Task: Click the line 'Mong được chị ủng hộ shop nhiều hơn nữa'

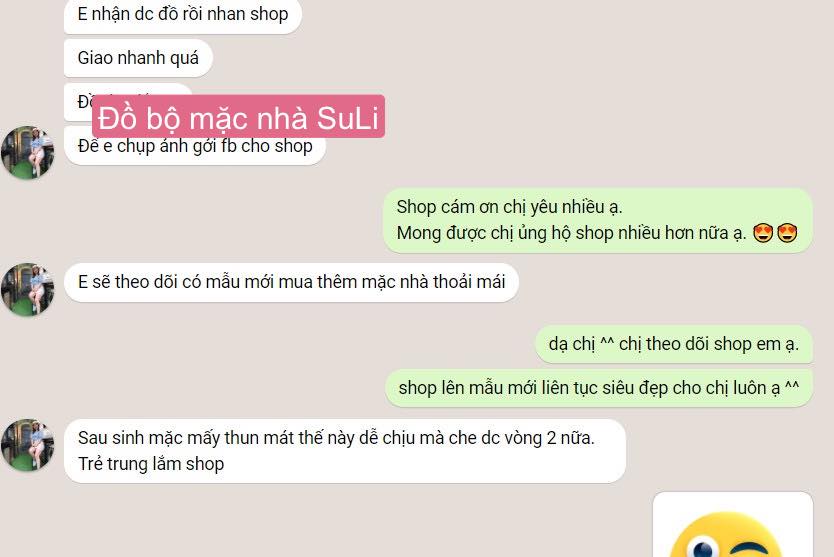Action: click(571, 233)
